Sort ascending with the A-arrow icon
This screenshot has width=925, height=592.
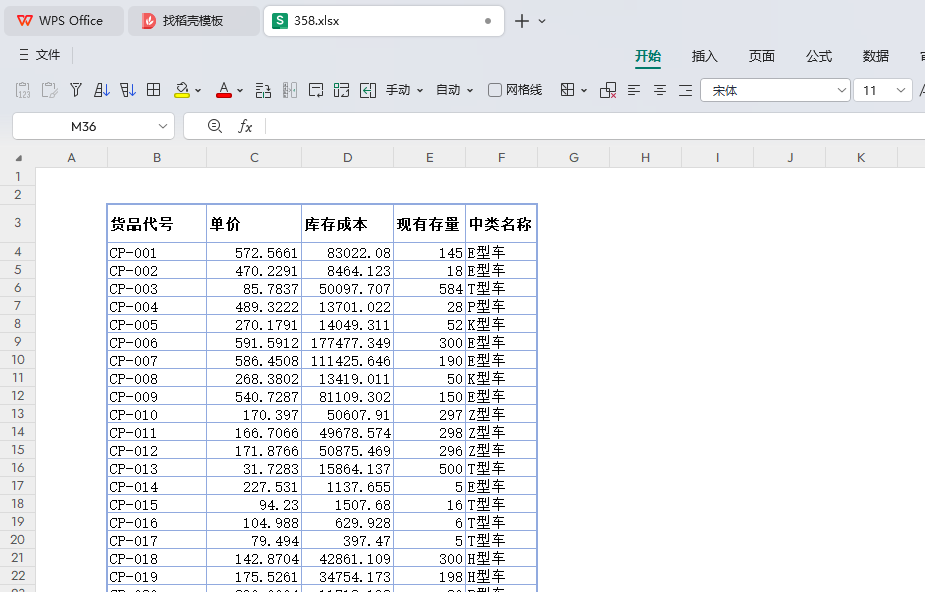point(101,90)
